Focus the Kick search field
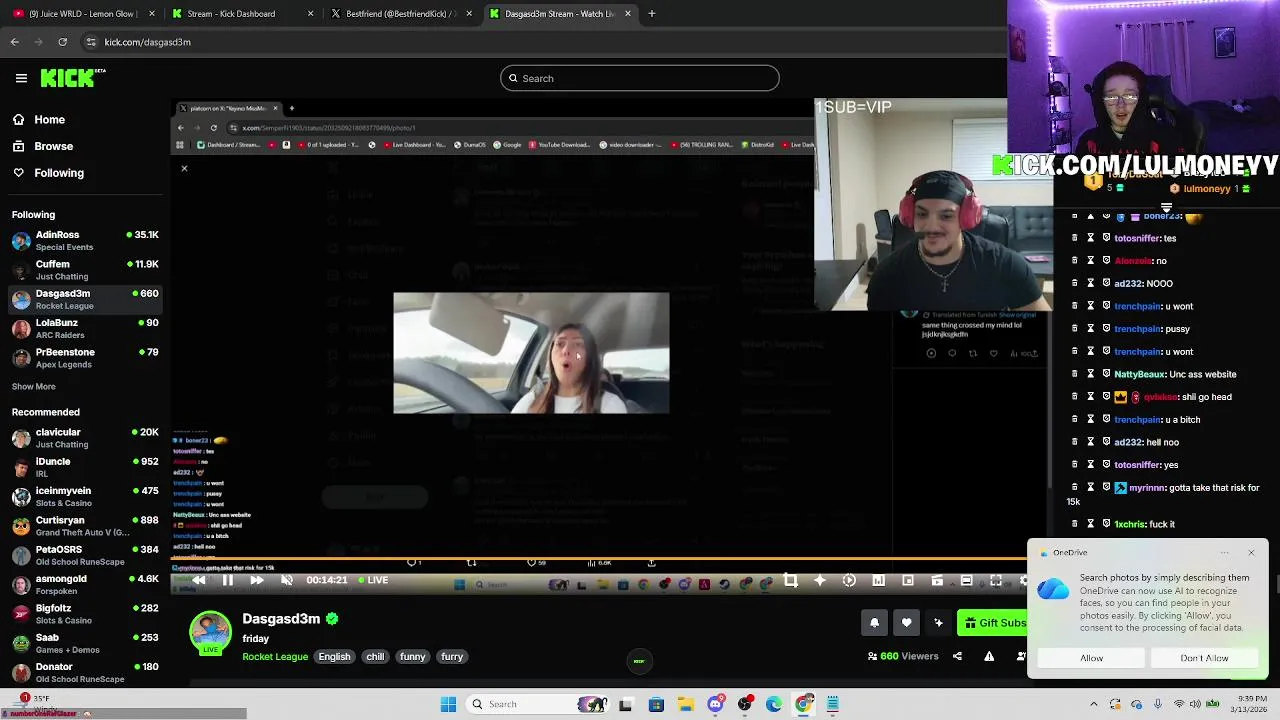 640,78
